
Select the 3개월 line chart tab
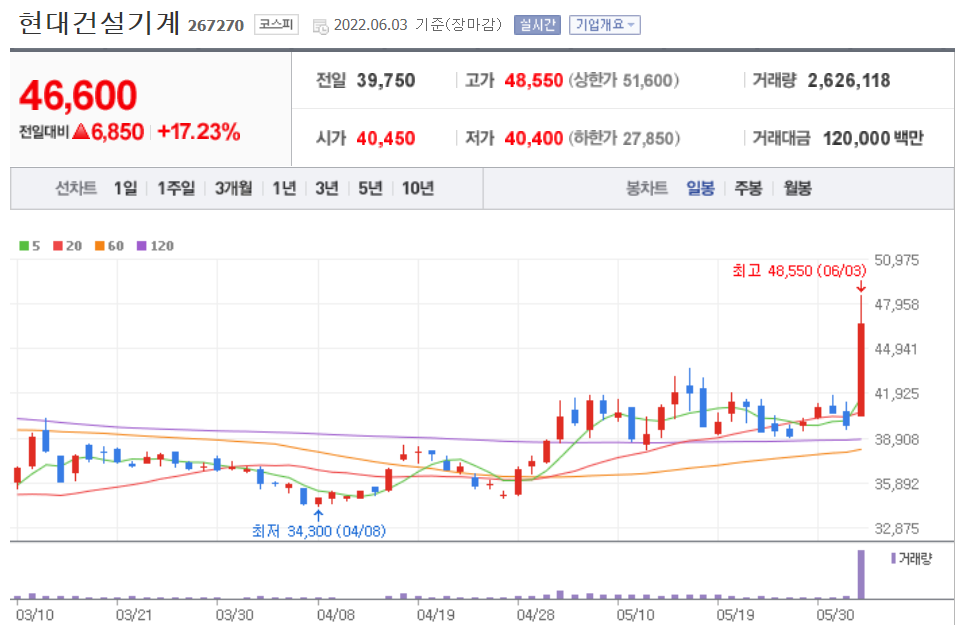pyautogui.click(x=234, y=188)
